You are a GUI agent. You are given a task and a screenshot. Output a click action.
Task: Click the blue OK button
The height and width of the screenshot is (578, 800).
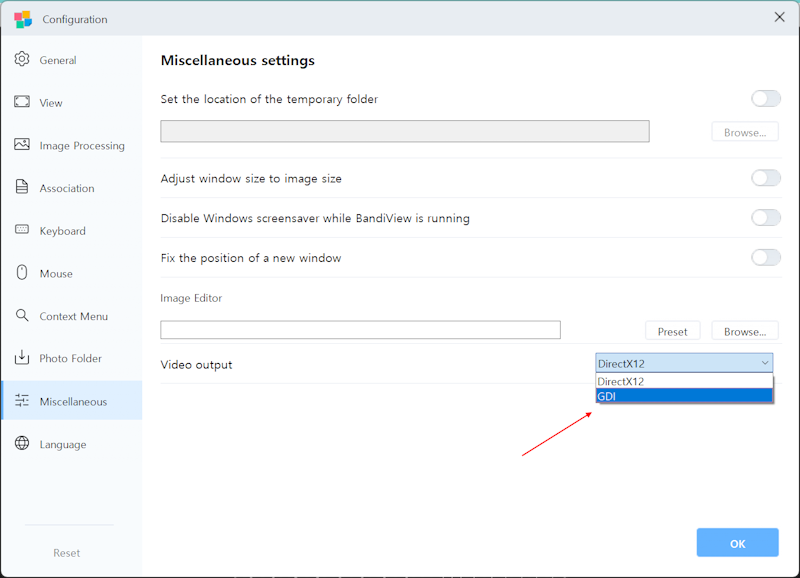pyautogui.click(x=737, y=543)
